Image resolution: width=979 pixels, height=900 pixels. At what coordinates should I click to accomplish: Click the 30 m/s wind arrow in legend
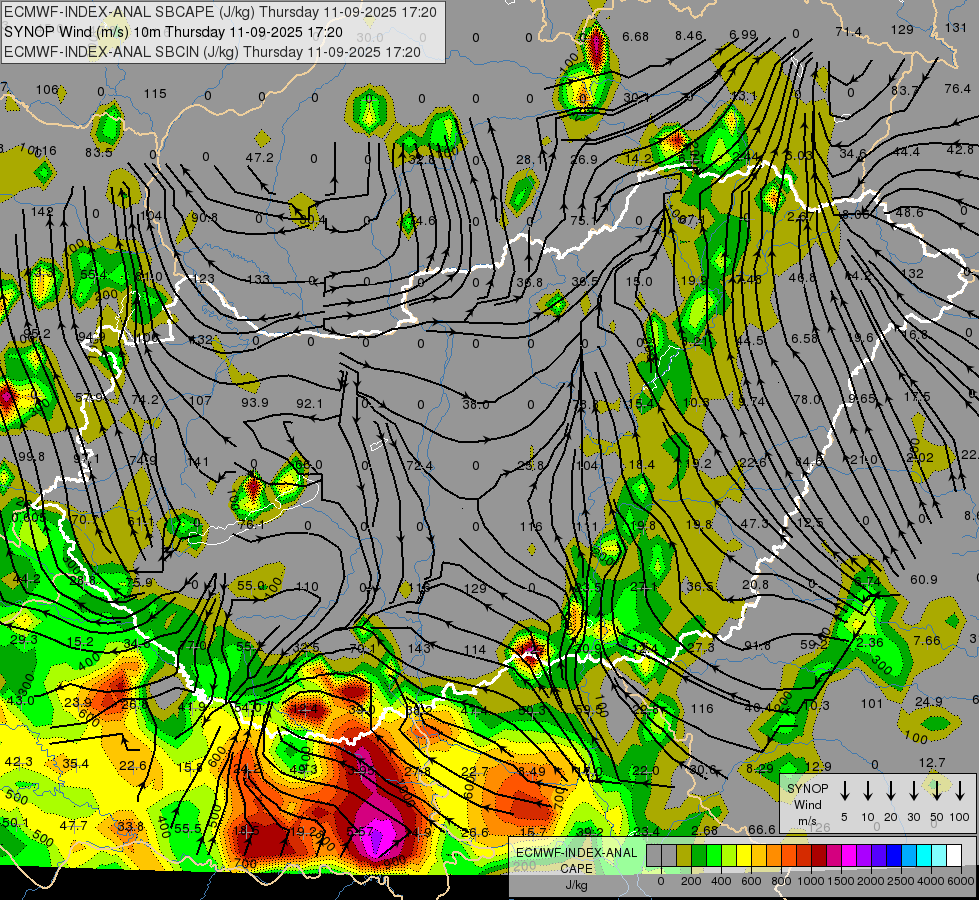click(914, 791)
